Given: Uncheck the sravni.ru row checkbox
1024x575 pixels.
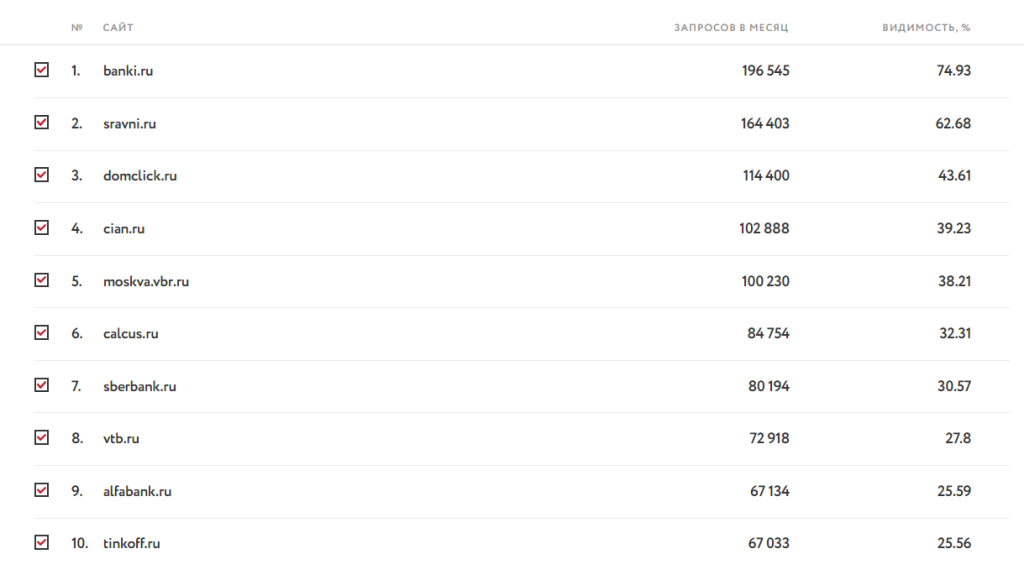Looking at the screenshot, I should tap(41, 122).
